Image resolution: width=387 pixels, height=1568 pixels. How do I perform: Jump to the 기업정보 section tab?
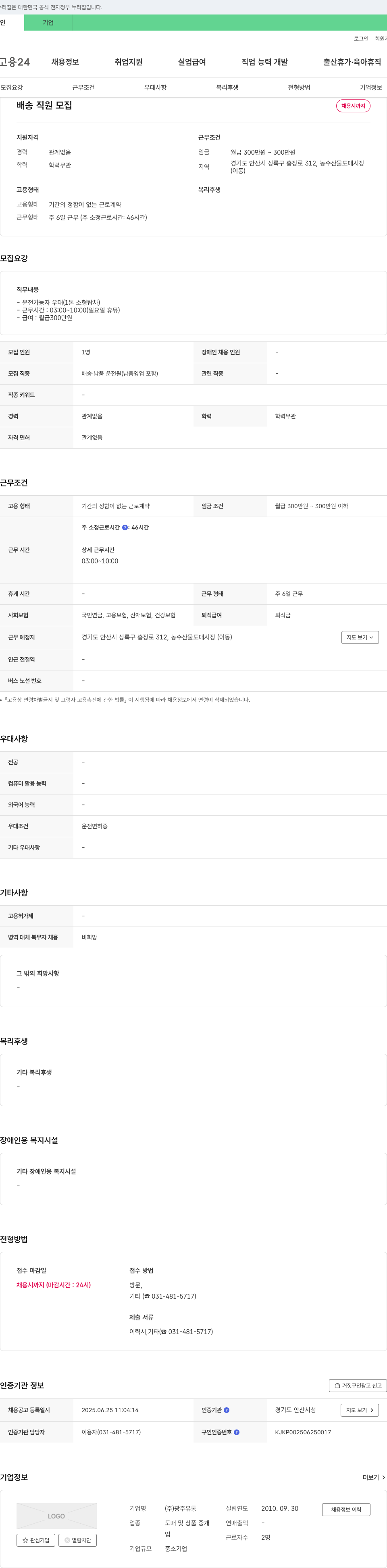[x=370, y=88]
